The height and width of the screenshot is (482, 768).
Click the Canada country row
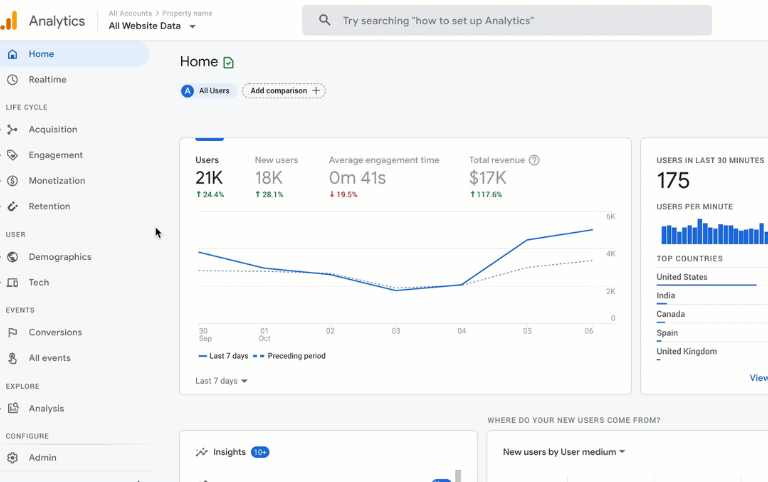[x=712, y=314]
